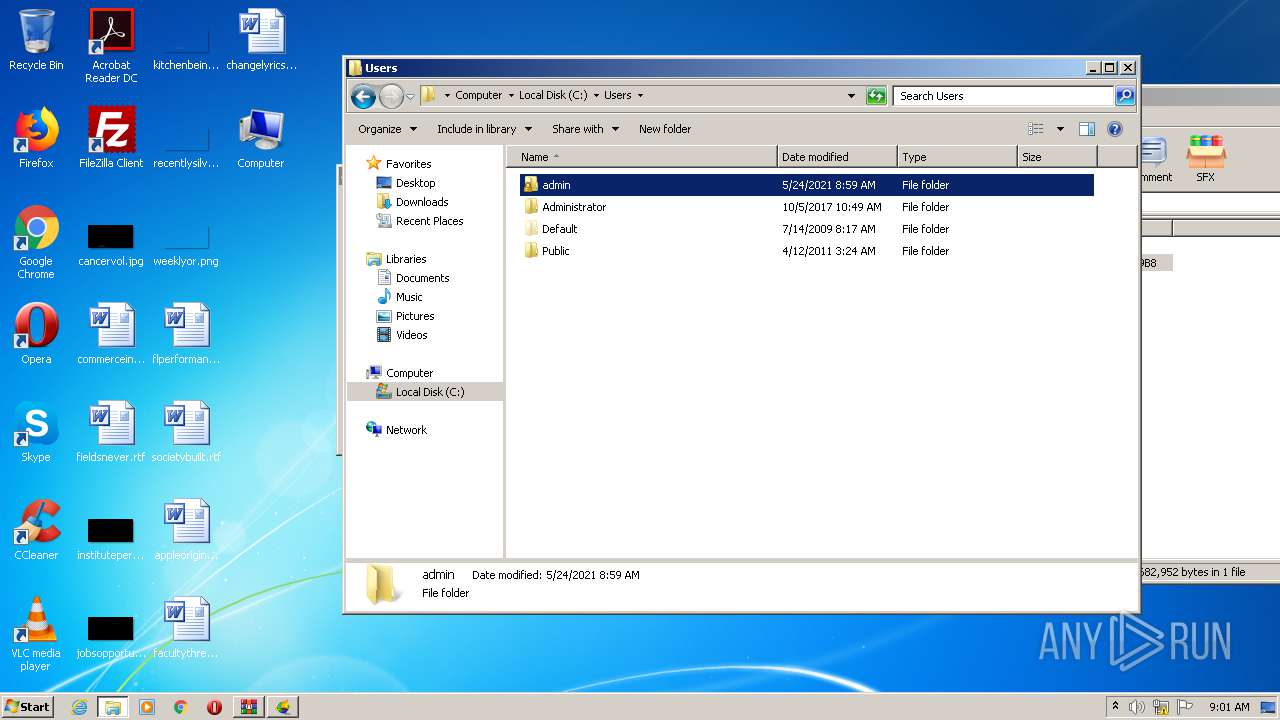This screenshot has width=1280, height=720.
Task: Click the New folder button
Action: pos(665,129)
